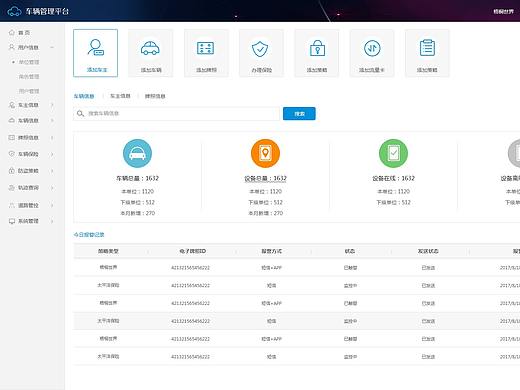
Task: Expand the 车辆信息 sidebar chevron
Action: coord(52,120)
